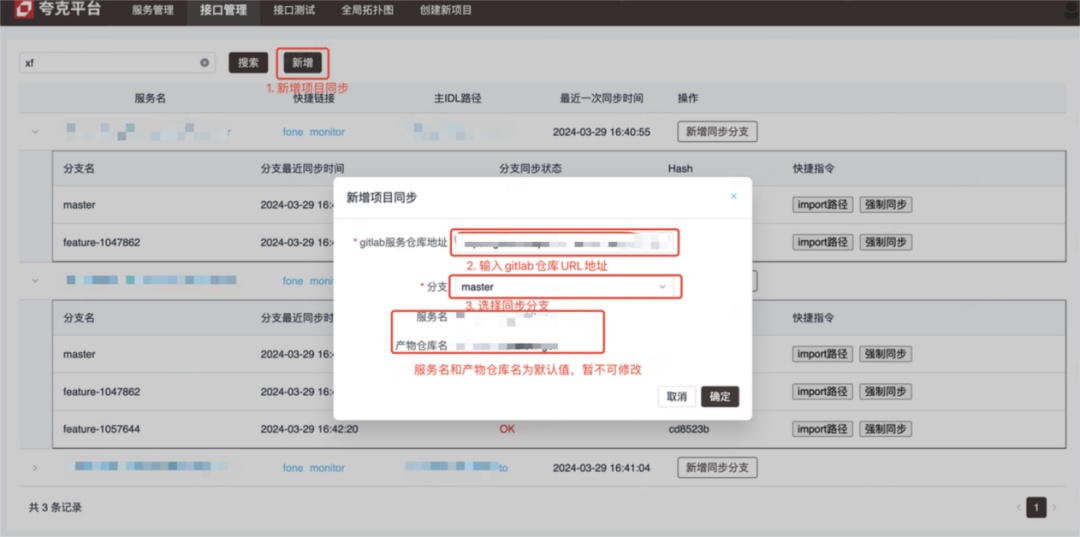Click the OK sync status in the feature-1057644 row
Viewport: 1080px width, 537px height.
coord(507,429)
